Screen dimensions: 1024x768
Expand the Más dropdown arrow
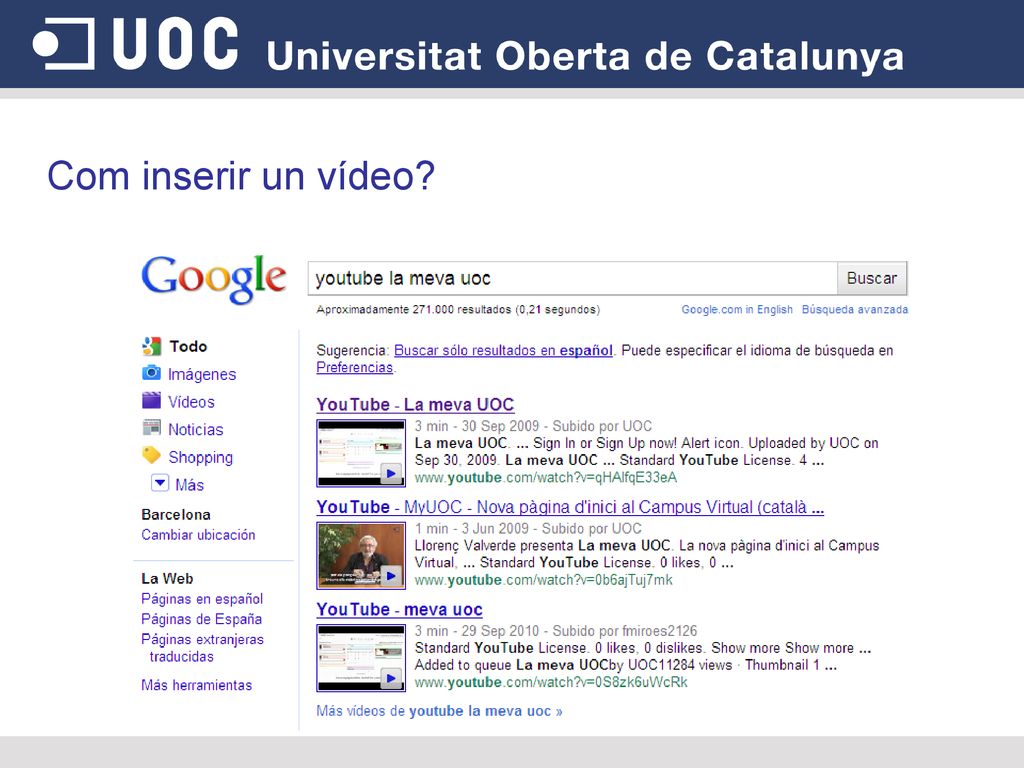[160, 483]
